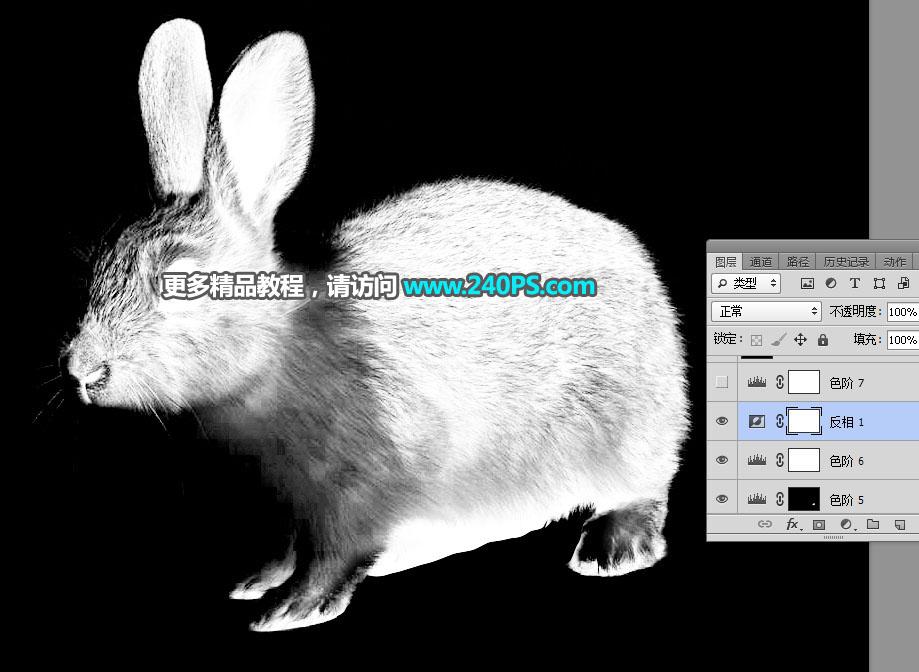Viewport: 919px width, 672px height.
Task: Filter layers by type (T) icon
Action: point(855,284)
